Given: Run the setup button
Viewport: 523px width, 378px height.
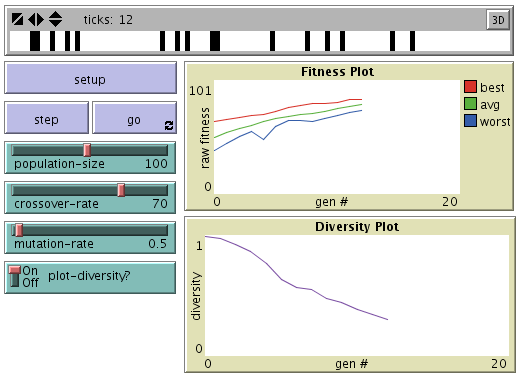Looking at the screenshot, I should tap(90, 78).
